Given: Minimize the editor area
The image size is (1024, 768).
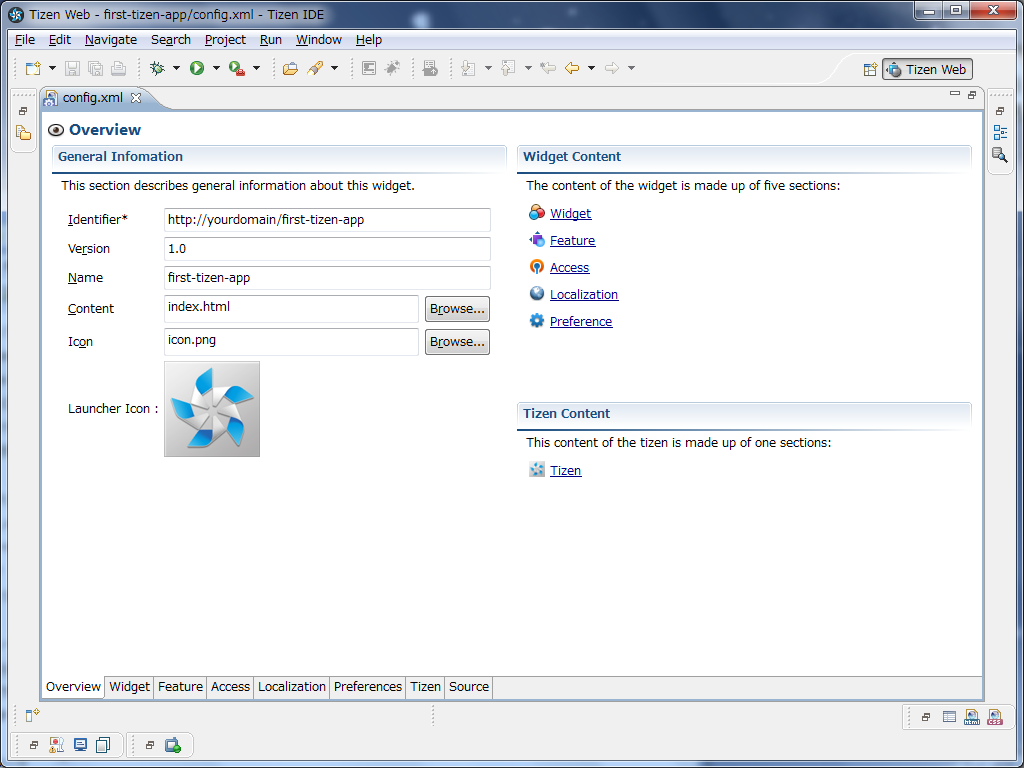Looking at the screenshot, I should (955, 94).
